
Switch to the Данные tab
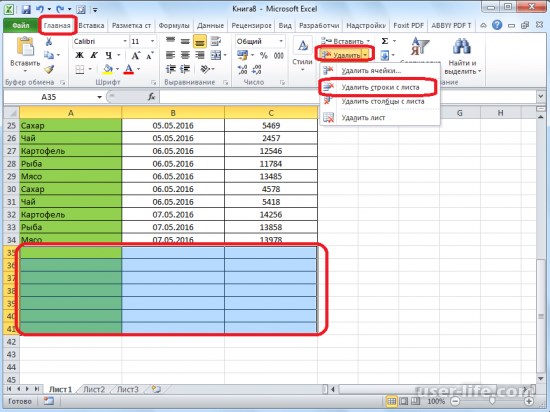pos(210,26)
